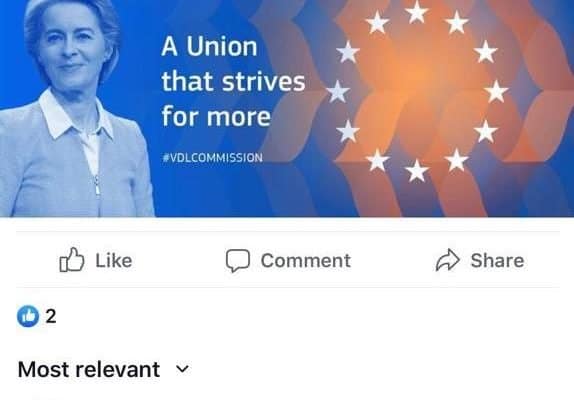This screenshot has height=400, width=574.
Task: Open the "Most relevant" comment sort menu
Action: (104, 369)
